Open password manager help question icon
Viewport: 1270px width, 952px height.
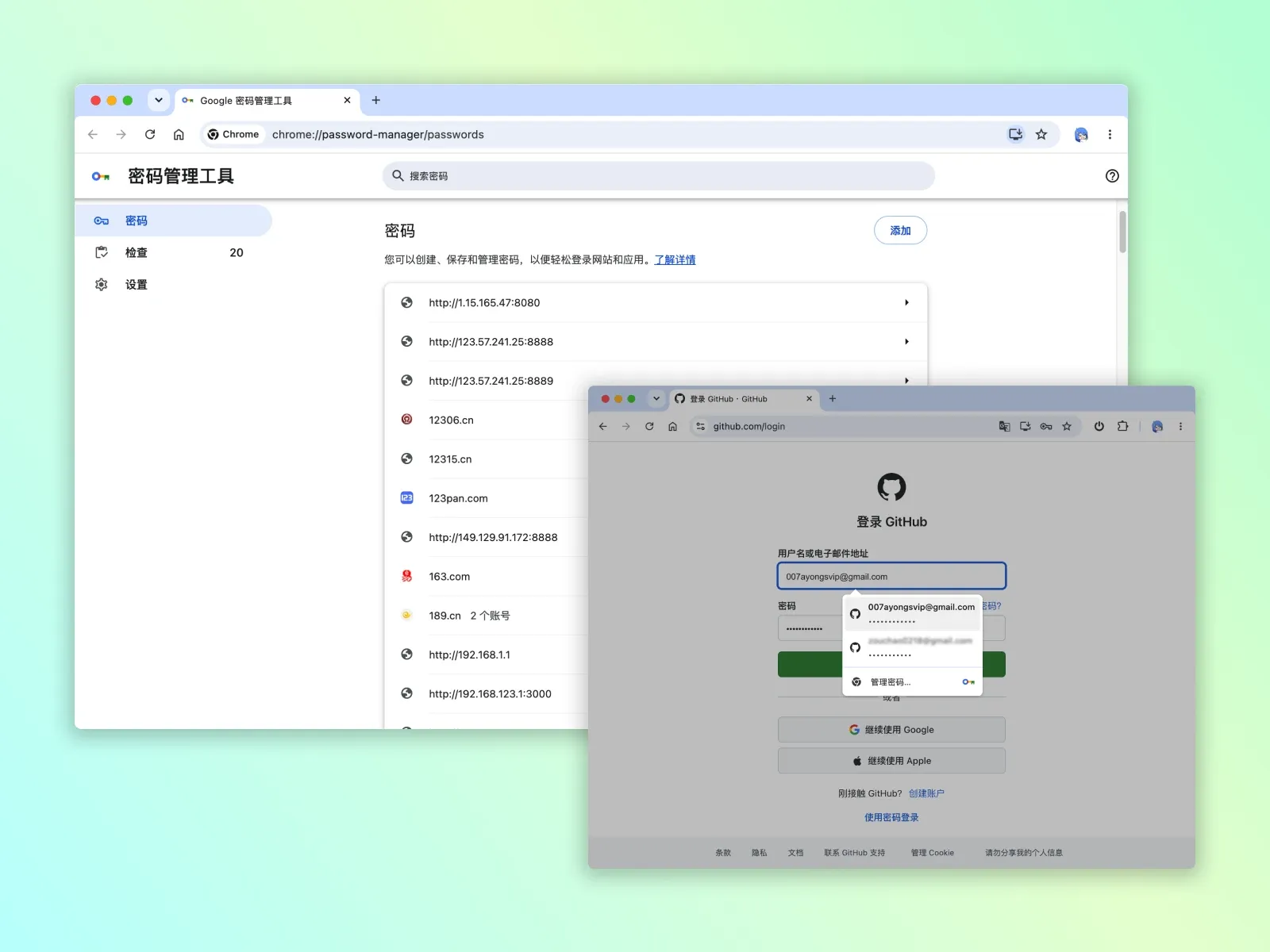(x=1112, y=176)
